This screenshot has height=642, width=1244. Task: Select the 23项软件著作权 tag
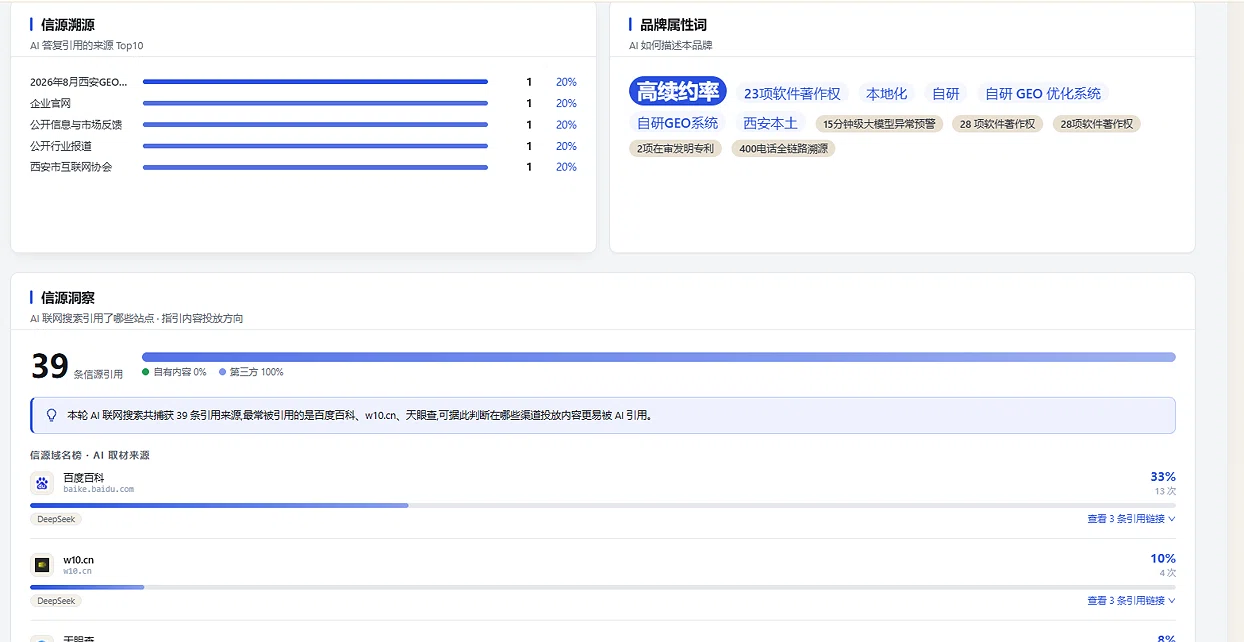pyautogui.click(x=792, y=93)
